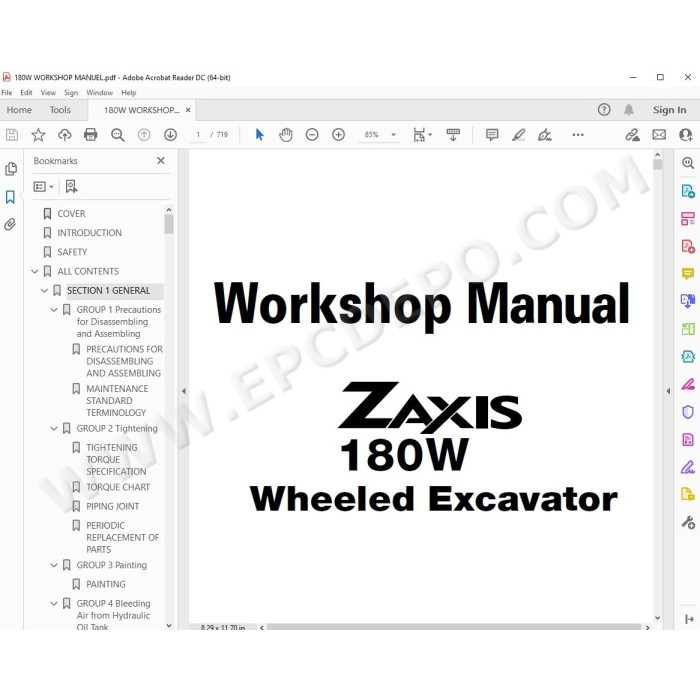
Task: Send the file by email envelope icon
Action: (659, 135)
